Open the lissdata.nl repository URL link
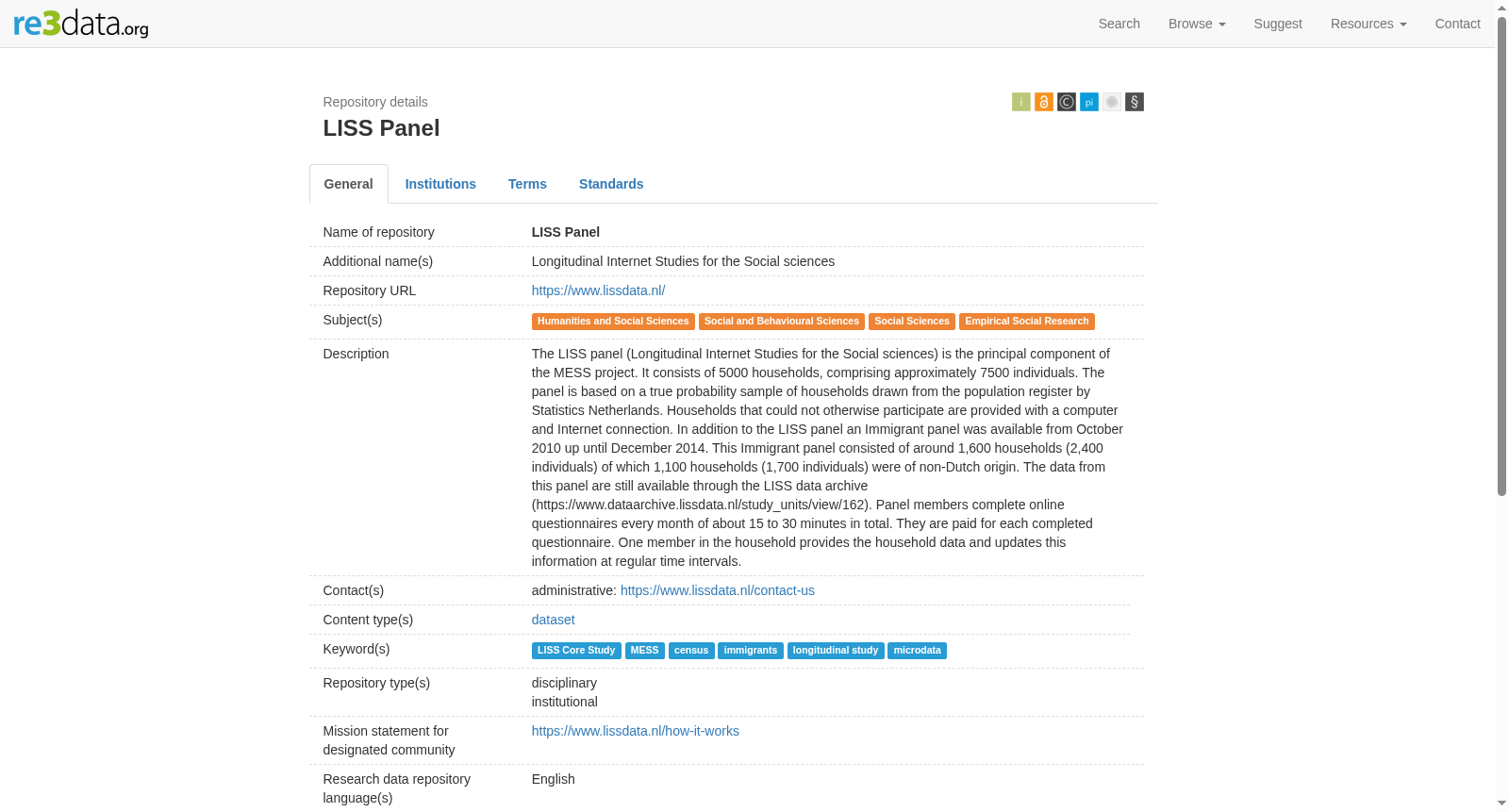 coord(598,290)
